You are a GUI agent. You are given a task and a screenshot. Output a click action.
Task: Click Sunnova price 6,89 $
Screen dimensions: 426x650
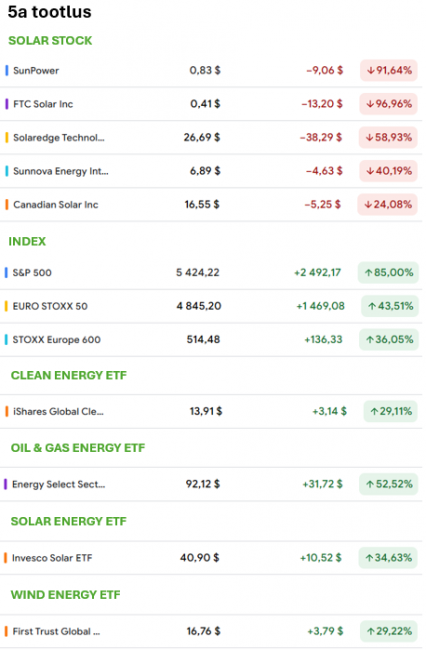pyautogui.click(x=205, y=171)
